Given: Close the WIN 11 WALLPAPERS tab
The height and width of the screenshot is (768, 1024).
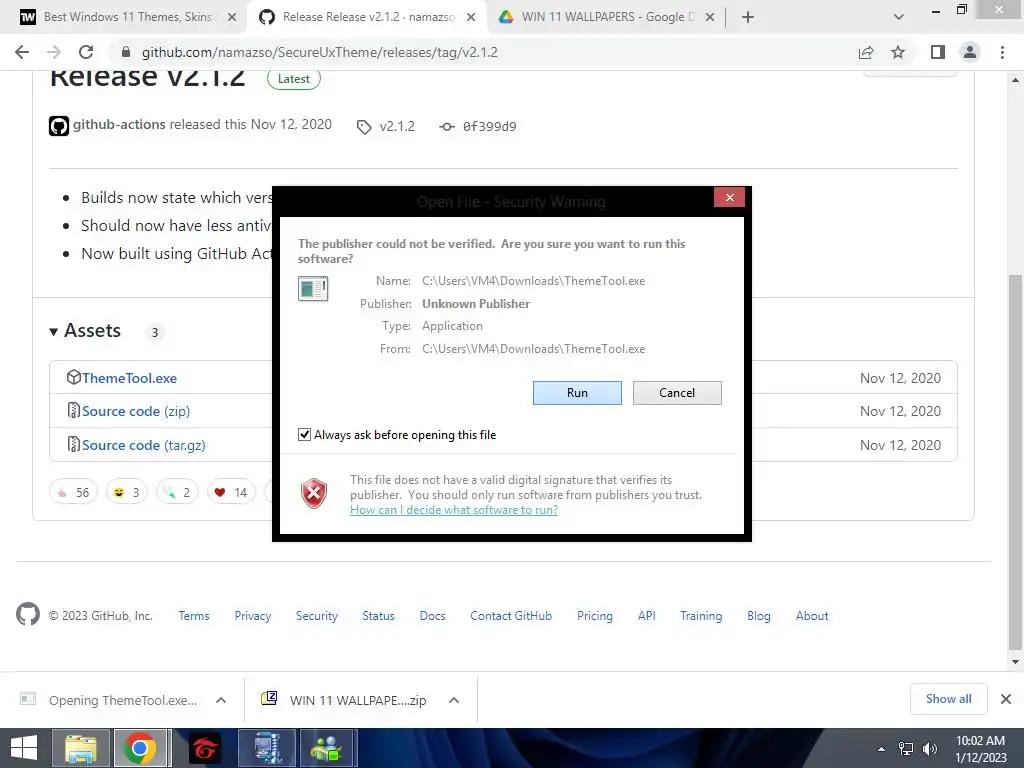Looking at the screenshot, I should [x=710, y=17].
